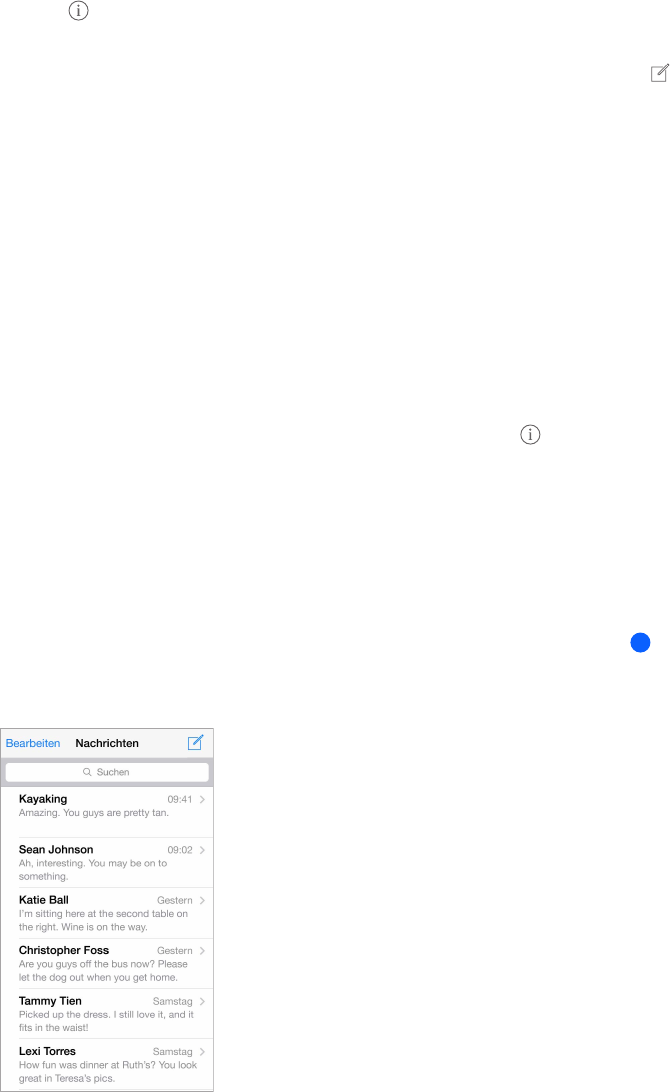Click the Nachrichten title
Screen dimensions: 671x1092
click(107, 743)
